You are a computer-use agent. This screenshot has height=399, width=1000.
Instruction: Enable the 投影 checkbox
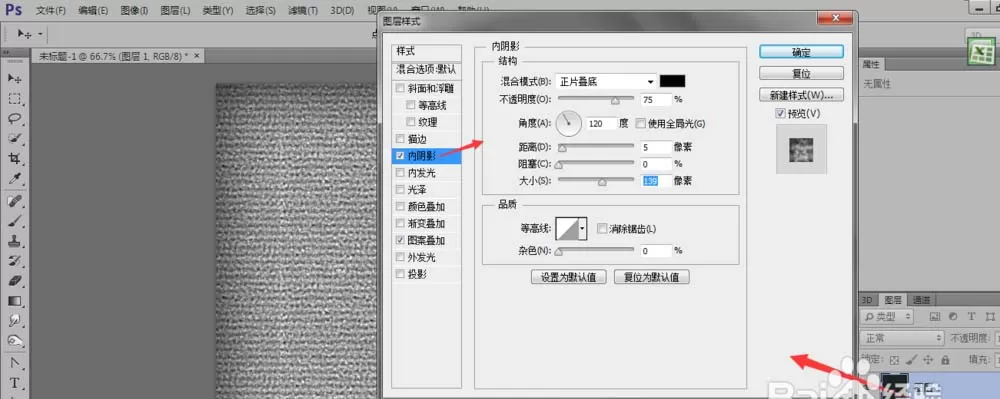[400, 275]
